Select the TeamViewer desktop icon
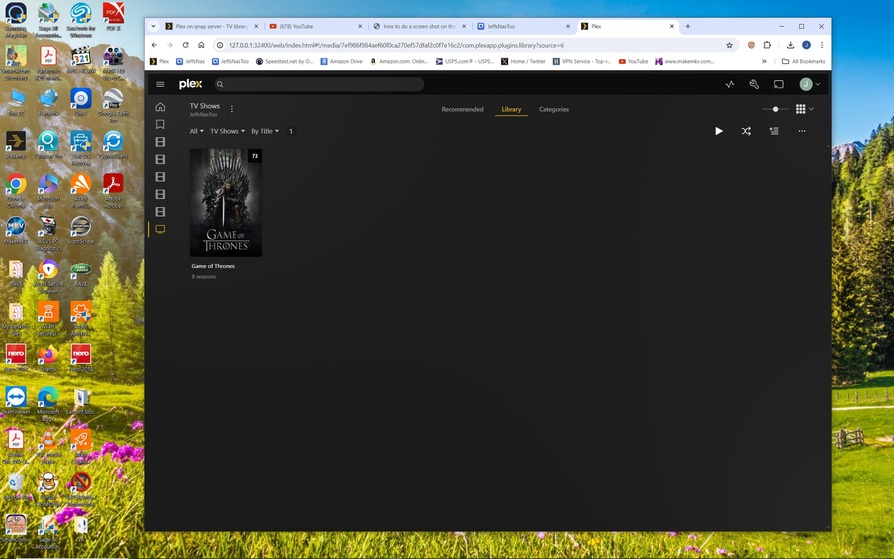This screenshot has width=894, height=559. pos(16,400)
